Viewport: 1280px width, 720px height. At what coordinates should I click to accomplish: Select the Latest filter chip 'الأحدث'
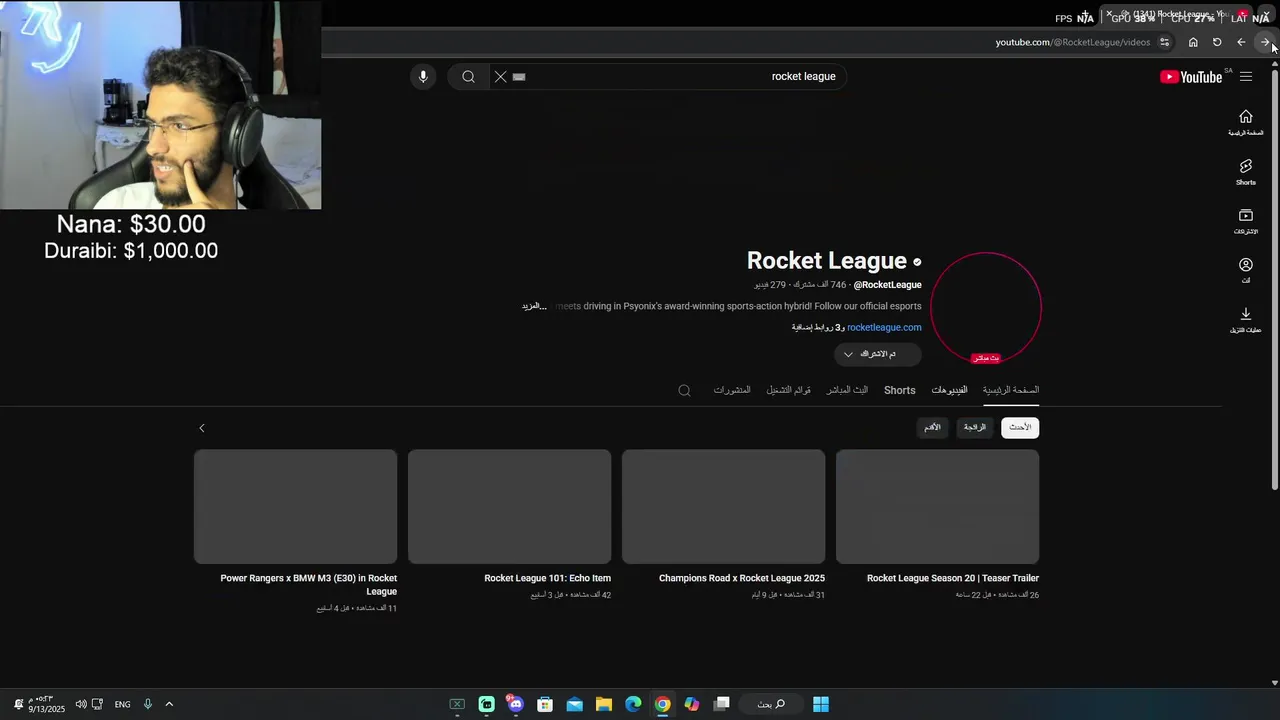coord(1020,427)
